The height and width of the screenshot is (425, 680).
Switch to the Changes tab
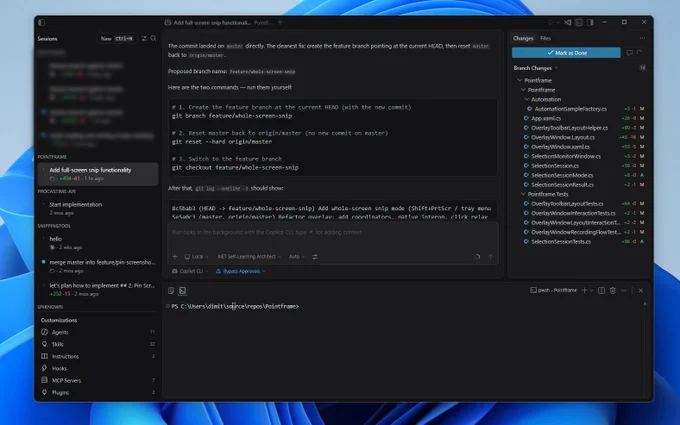[523, 39]
